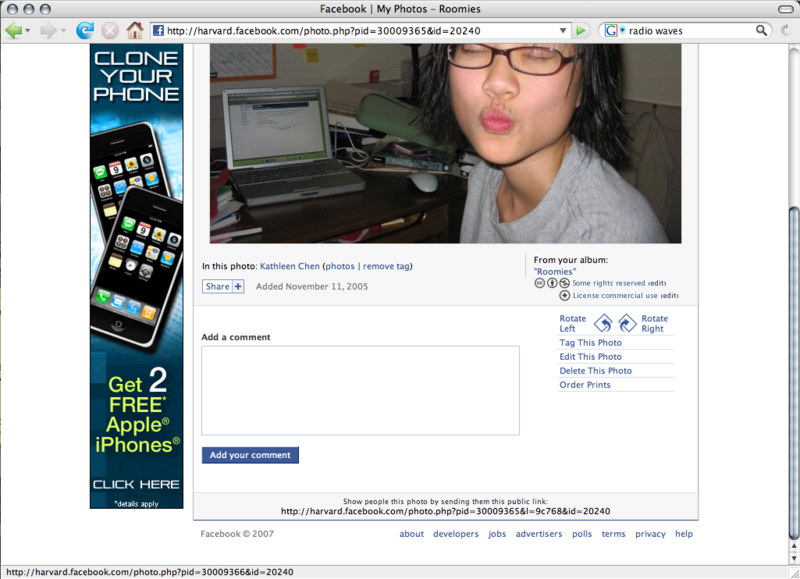Click the green go arrow beside the URL
The width and height of the screenshot is (800, 579).
pos(581,31)
